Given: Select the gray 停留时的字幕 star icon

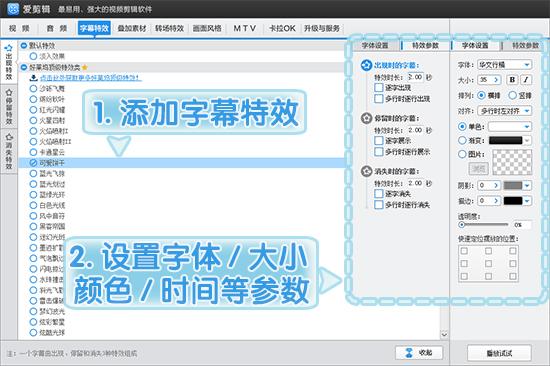Looking at the screenshot, I should [366, 118].
